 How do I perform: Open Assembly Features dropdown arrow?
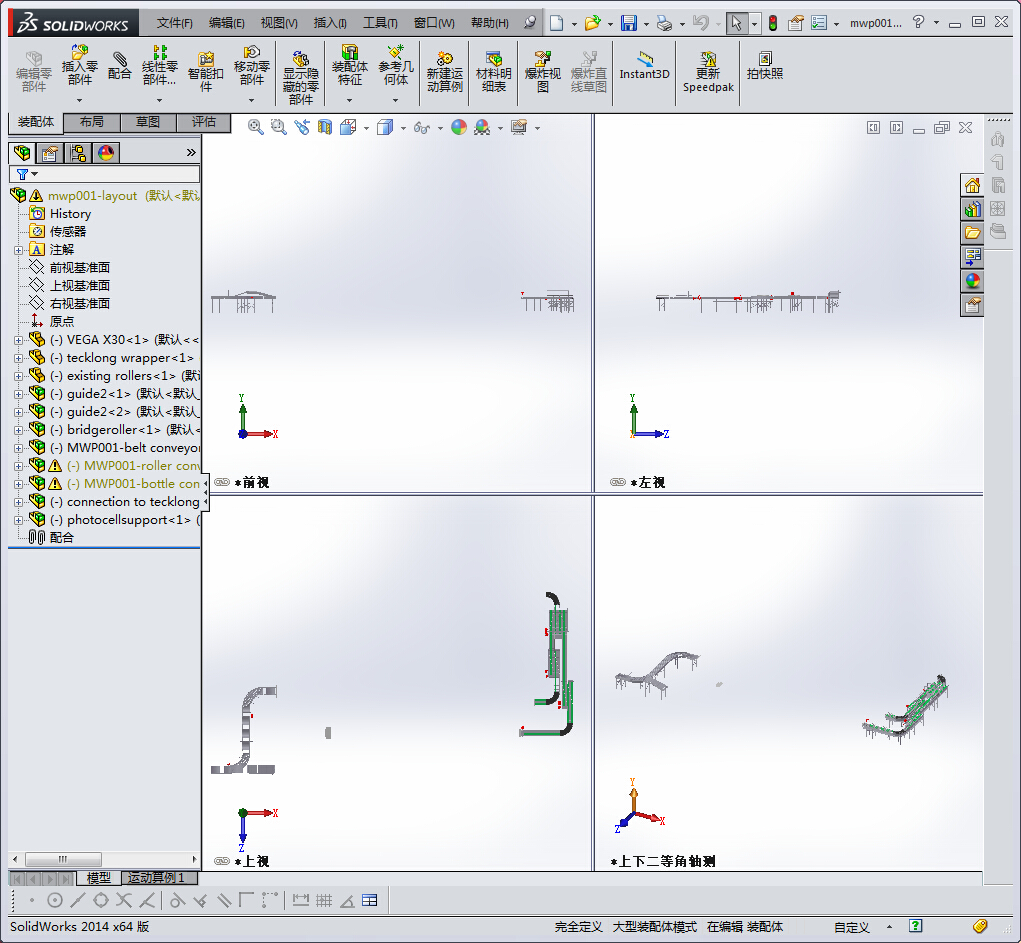[350, 100]
